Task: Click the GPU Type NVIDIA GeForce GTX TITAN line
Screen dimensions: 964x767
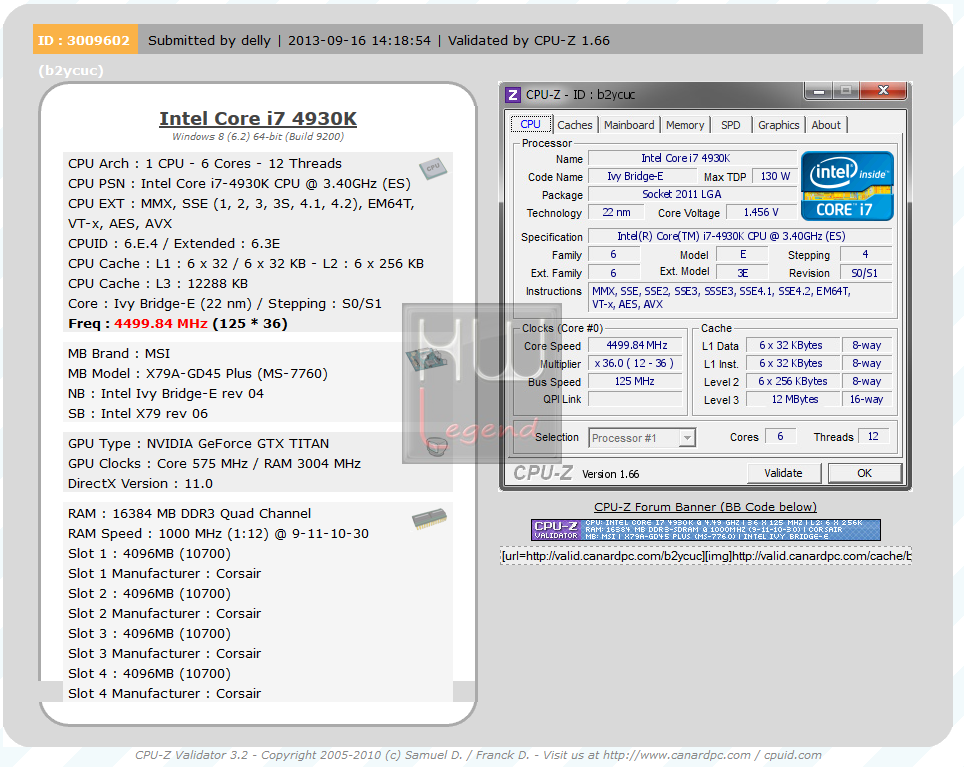Action: 199,444
